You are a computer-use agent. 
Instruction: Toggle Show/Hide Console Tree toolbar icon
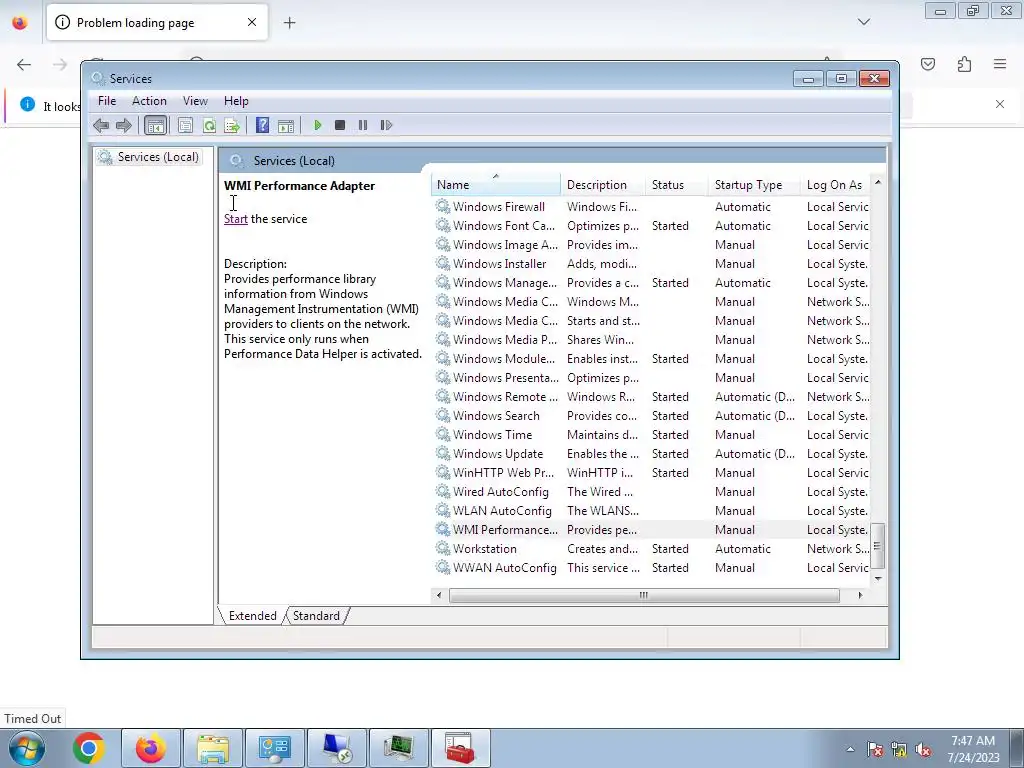point(155,125)
